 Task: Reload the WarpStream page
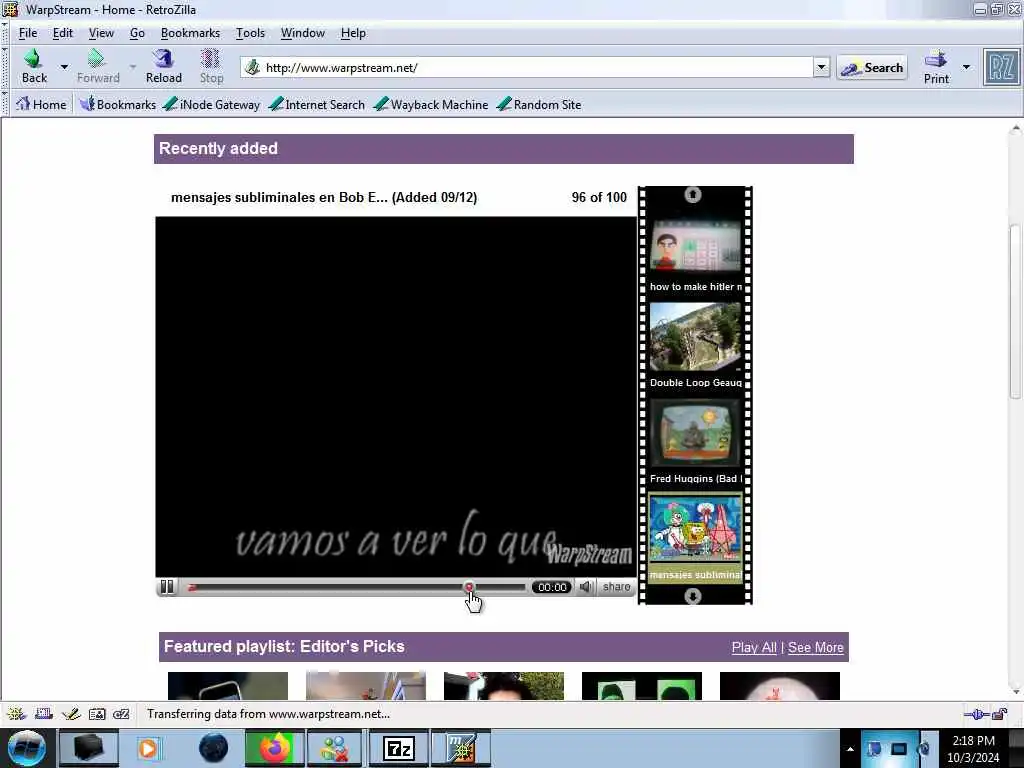[x=163, y=67]
